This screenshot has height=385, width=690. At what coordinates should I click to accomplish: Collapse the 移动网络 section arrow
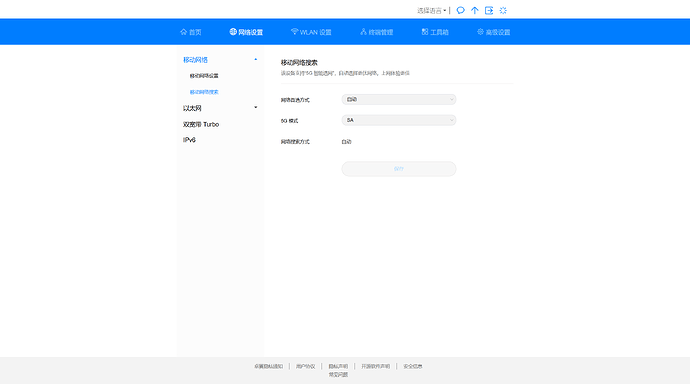256,59
